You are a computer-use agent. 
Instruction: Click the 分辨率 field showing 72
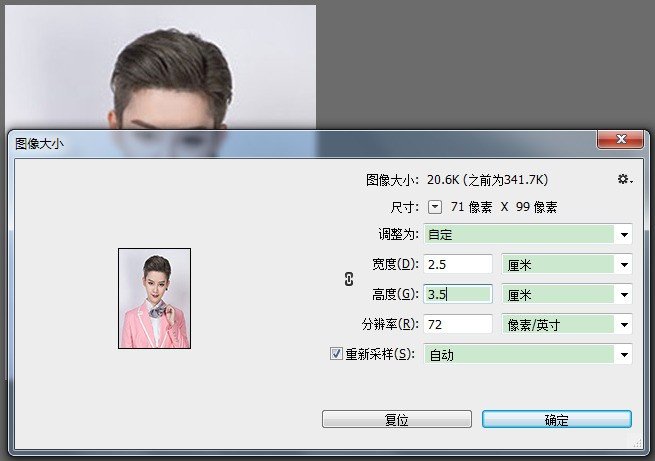(458, 324)
